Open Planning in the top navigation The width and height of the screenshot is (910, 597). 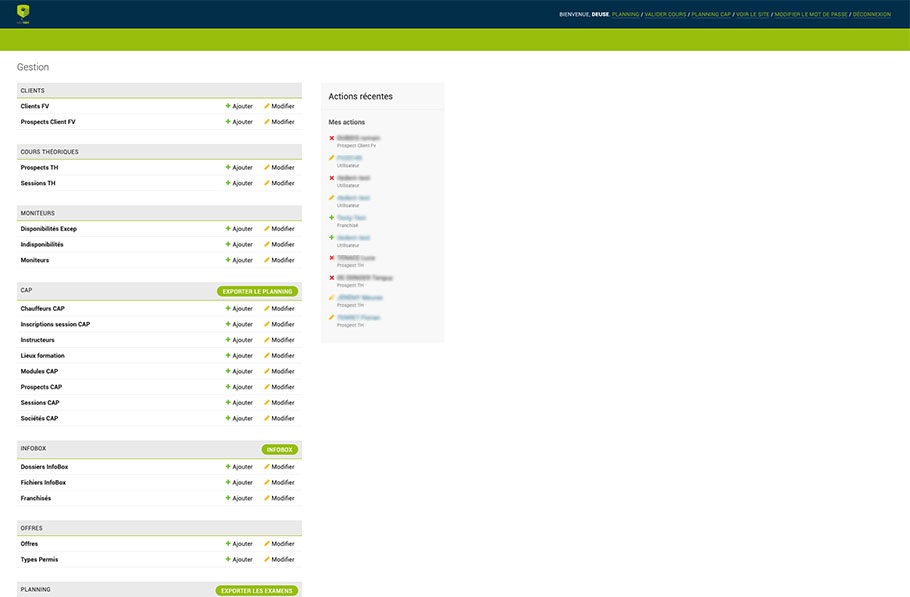[x=625, y=15]
